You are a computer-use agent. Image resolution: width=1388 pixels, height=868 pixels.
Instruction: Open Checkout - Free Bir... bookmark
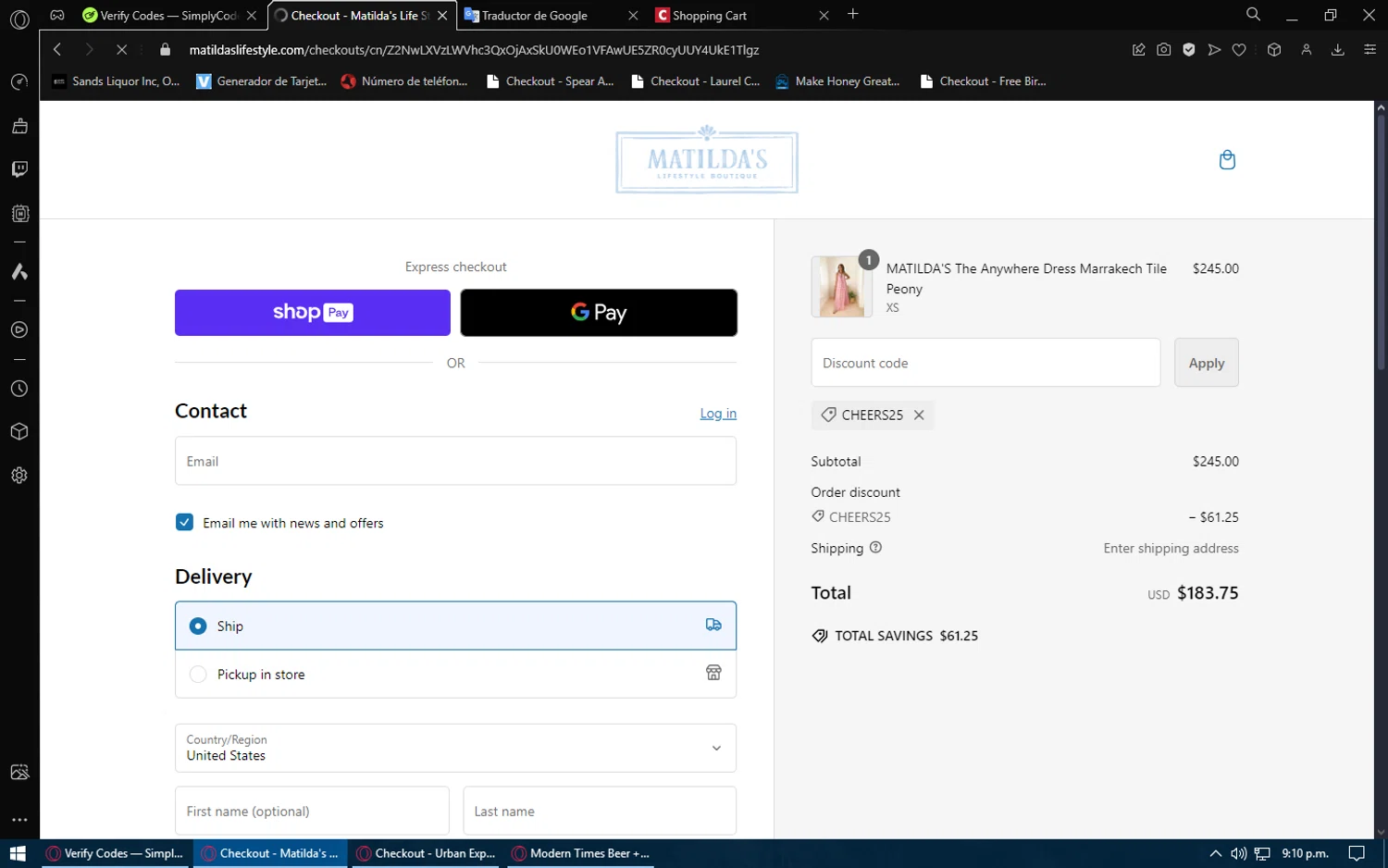(x=984, y=81)
